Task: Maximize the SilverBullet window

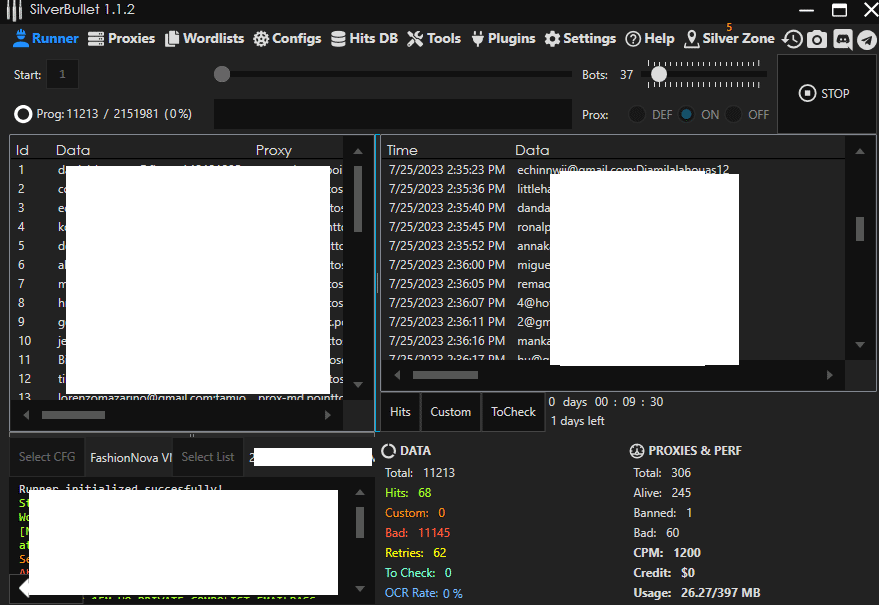Action: click(x=839, y=10)
